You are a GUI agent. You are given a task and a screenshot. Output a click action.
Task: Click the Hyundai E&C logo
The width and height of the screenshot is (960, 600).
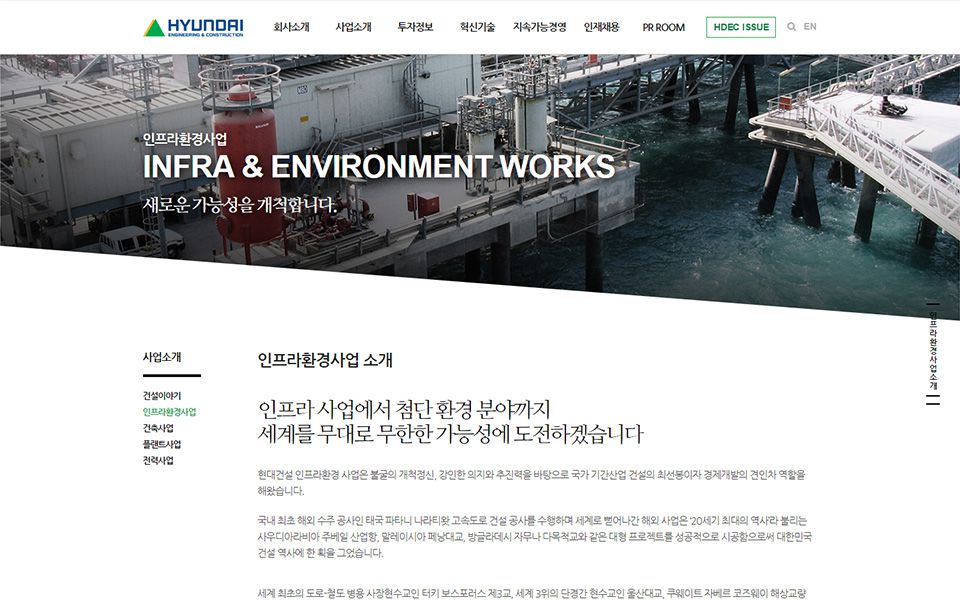click(193, 27)
